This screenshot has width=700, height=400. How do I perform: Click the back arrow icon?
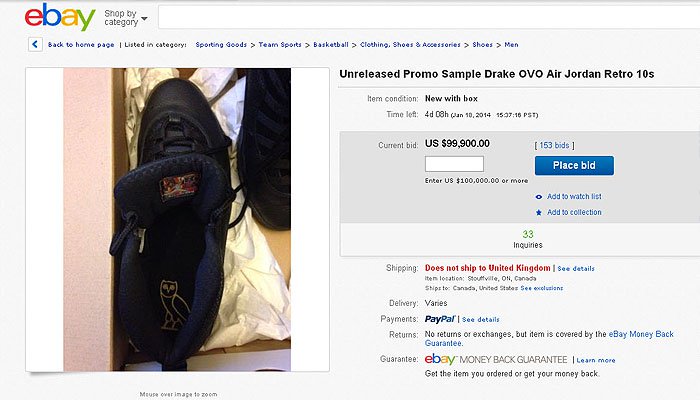coord(35,44)
